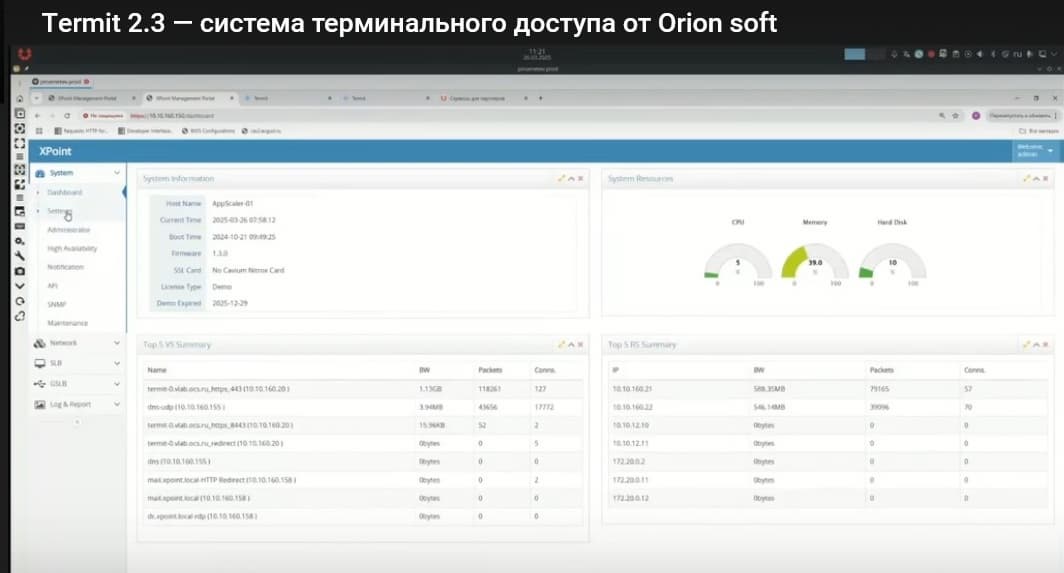Viewport: 1064px width, 573px height.
Task: Open the apps grid in the bookmarks bar
Action: point(39,130)
